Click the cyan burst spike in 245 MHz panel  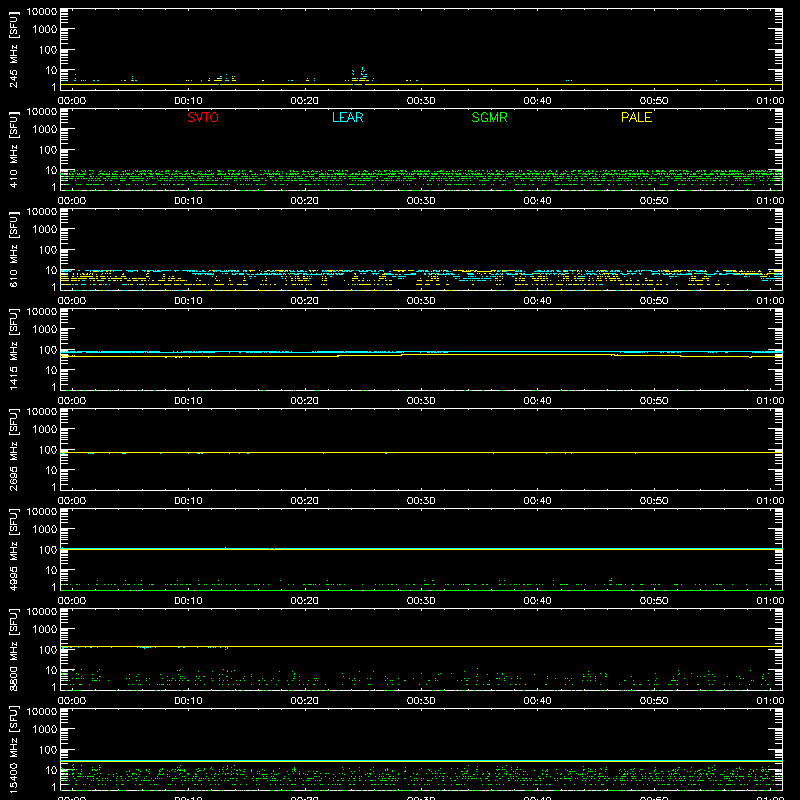coord(362,74)
